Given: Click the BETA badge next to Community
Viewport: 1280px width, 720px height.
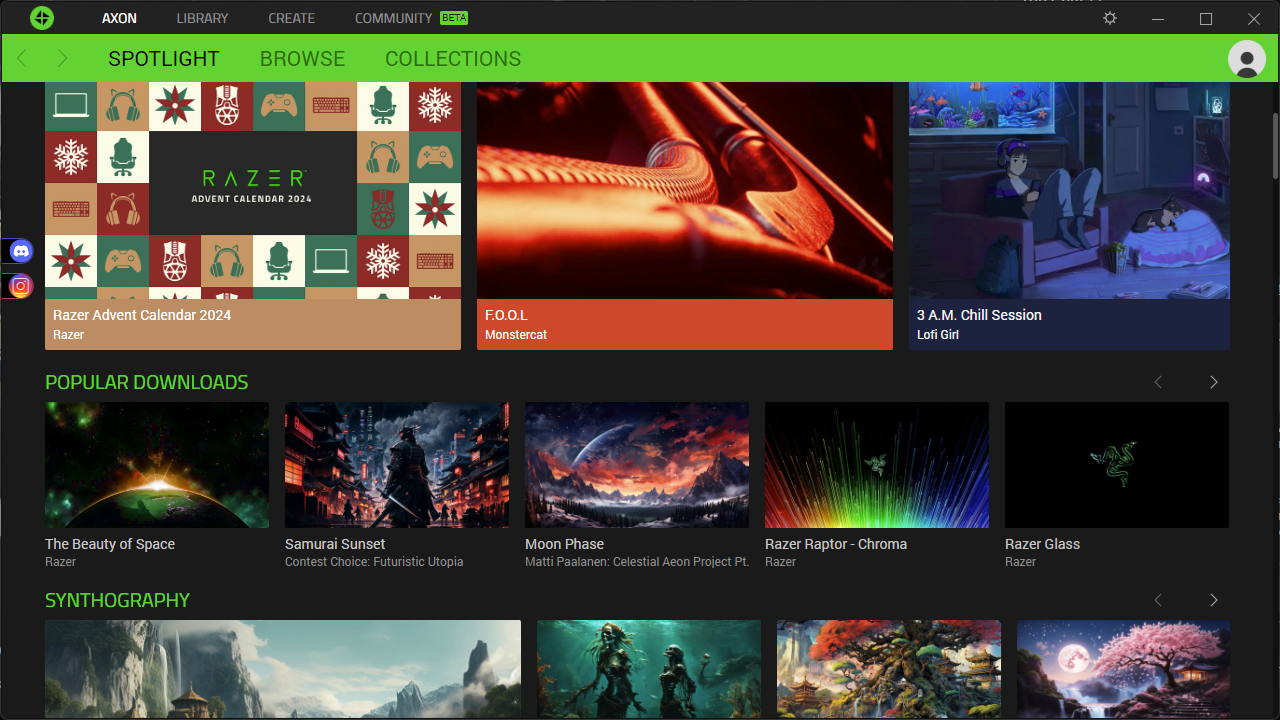Looking at the screenshot, I should pos(454,18).
